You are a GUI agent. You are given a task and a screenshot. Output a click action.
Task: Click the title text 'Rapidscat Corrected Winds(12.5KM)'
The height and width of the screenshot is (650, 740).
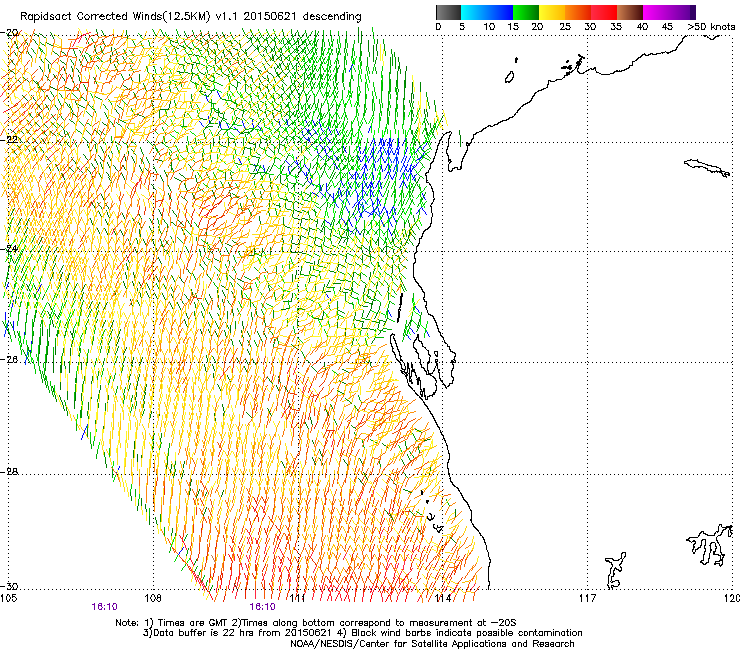pyautogui.click(x=115, y=17)
